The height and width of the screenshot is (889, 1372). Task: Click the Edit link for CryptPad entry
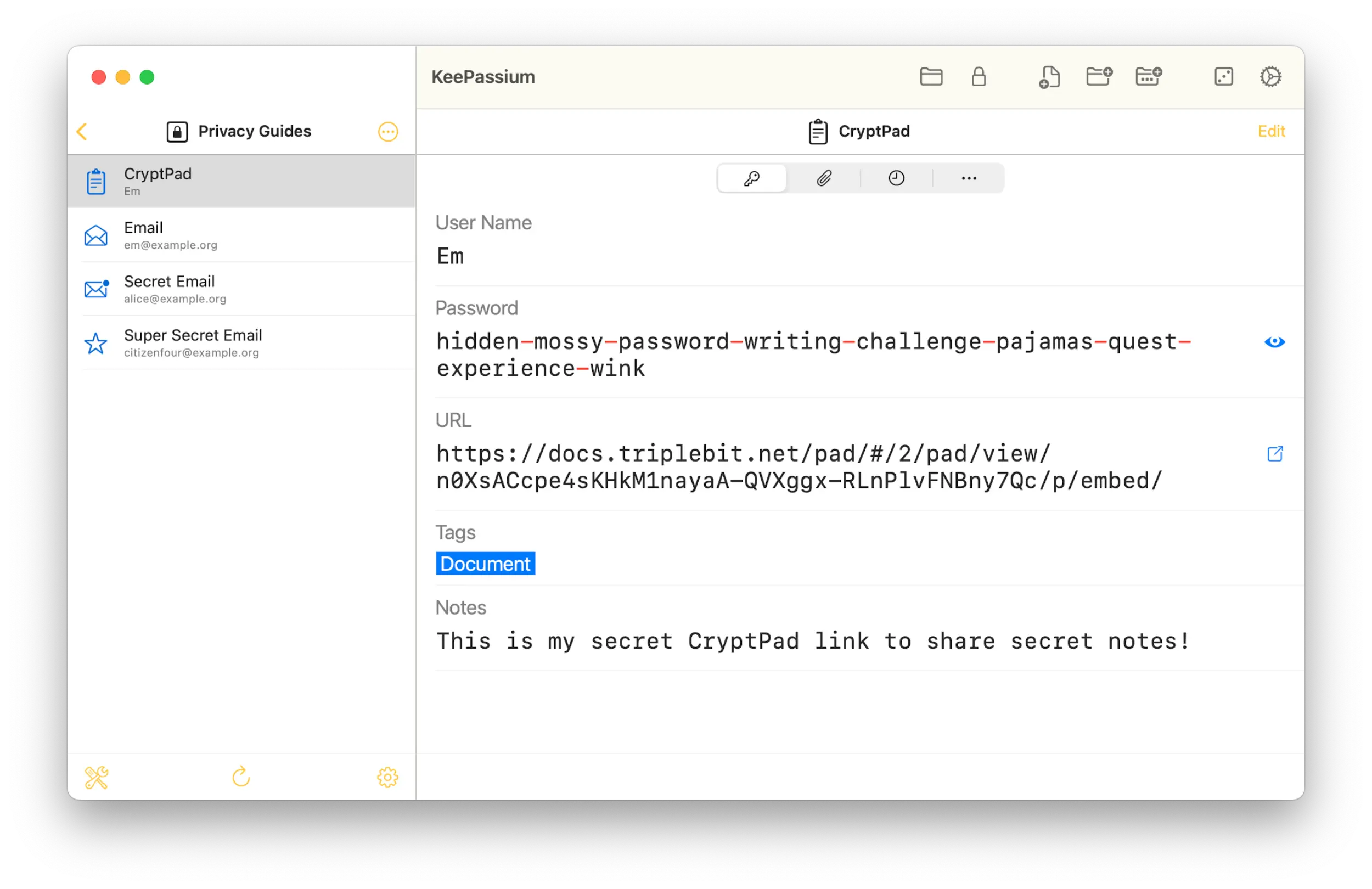tap(1272, 131)
